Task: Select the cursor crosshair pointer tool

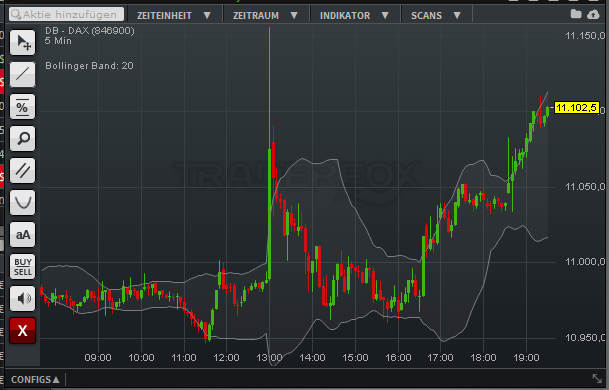Action: click(x=23, y=42)
